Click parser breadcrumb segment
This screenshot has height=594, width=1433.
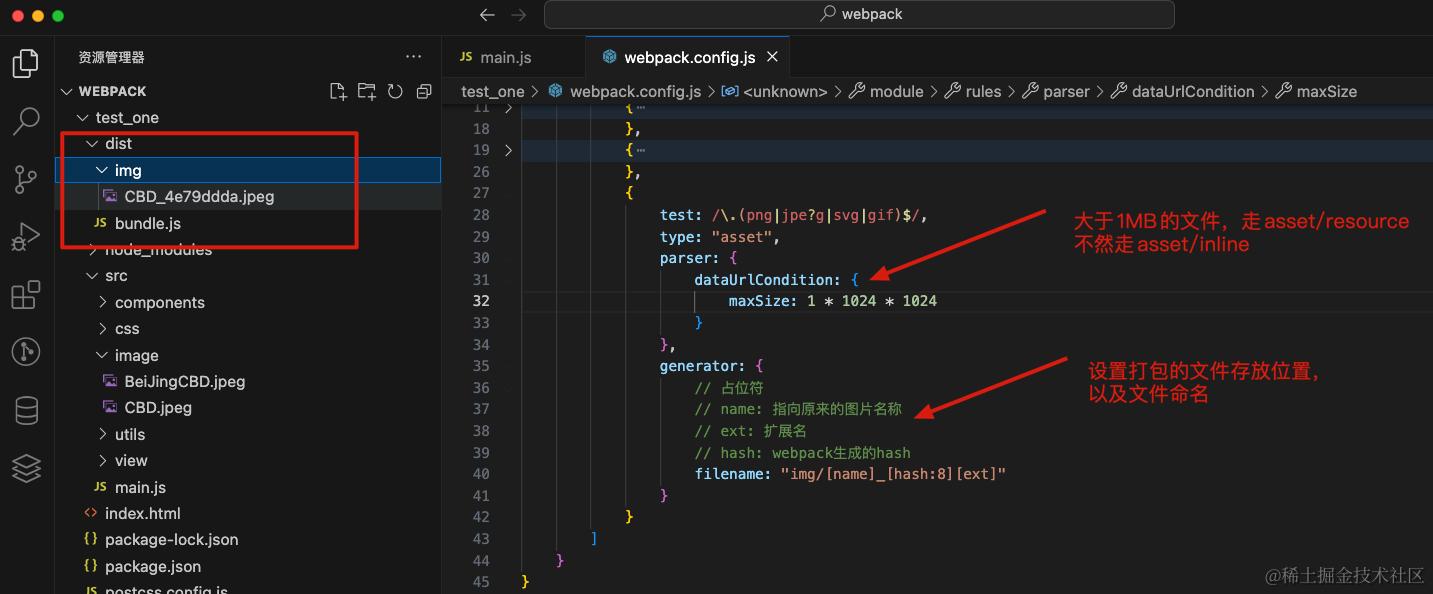pos(1066,91)
